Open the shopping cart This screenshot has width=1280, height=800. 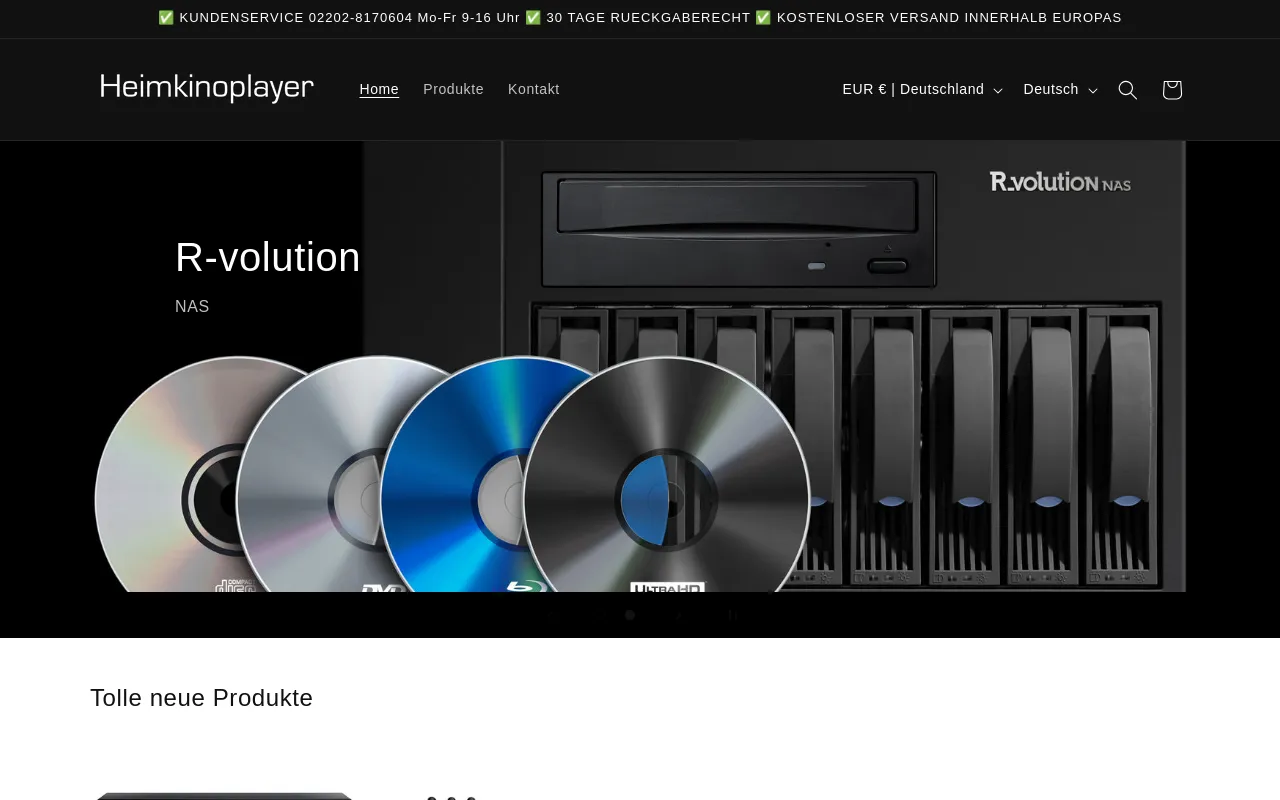[1172, 90]
